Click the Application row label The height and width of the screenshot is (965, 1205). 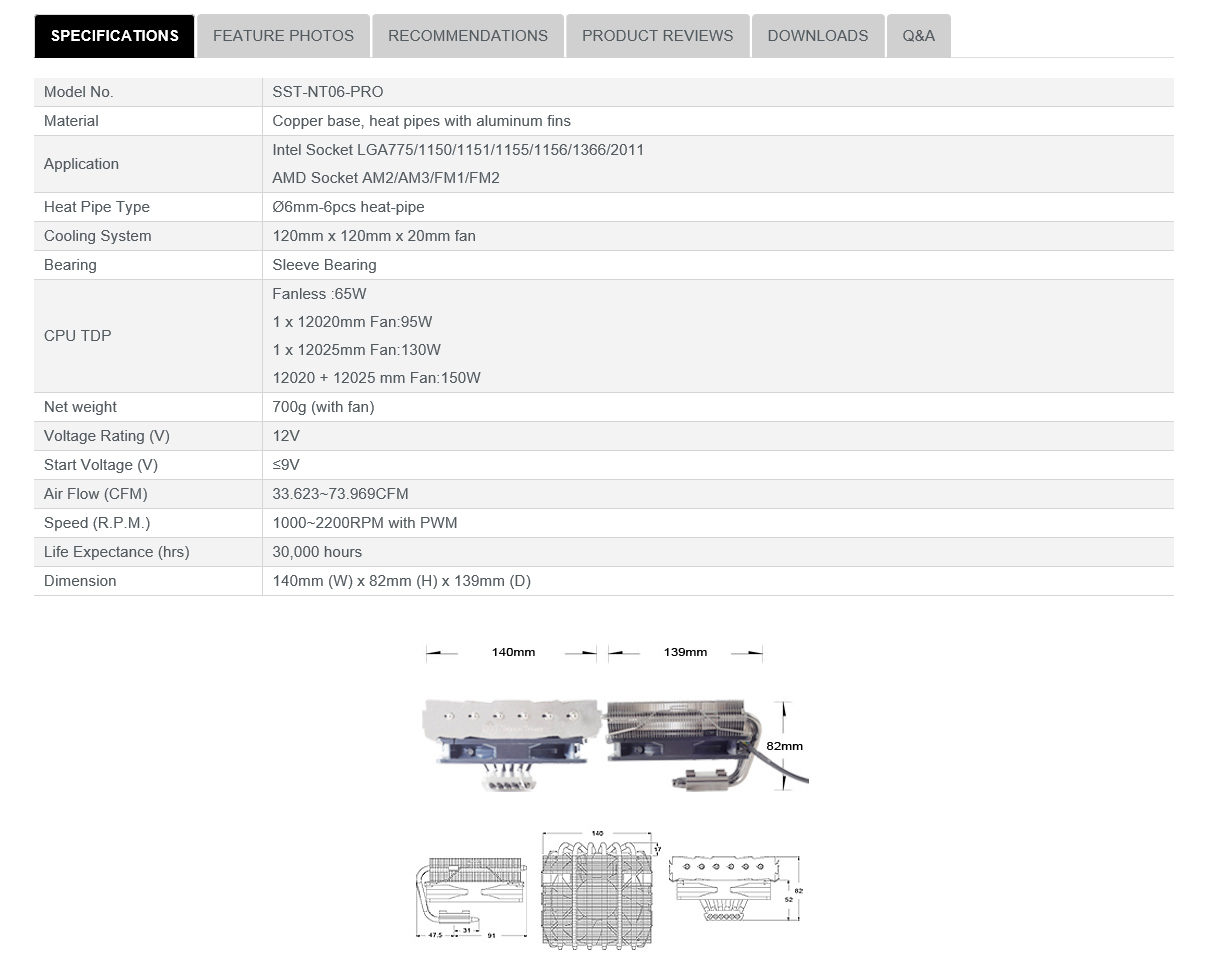[81, 164]
